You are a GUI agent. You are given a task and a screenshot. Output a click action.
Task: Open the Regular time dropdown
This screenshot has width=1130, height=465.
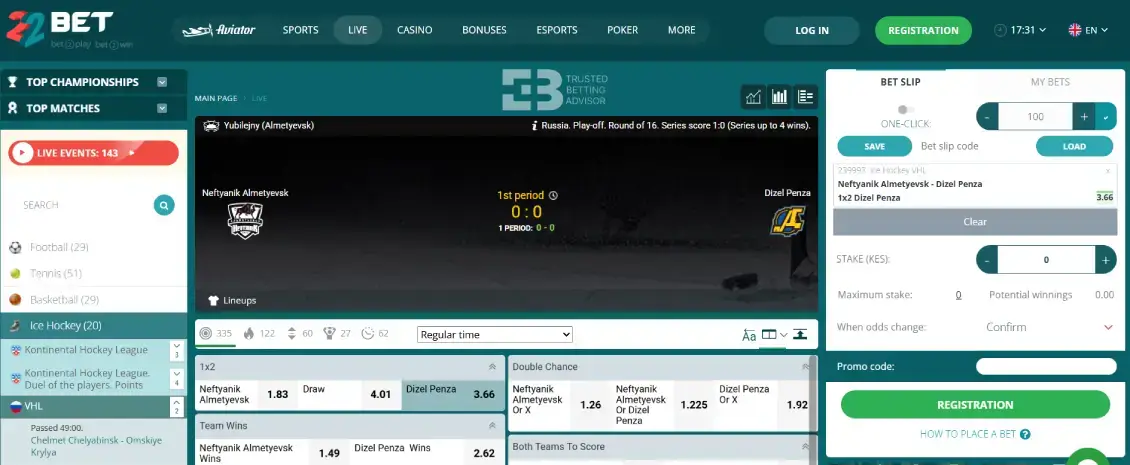pos(494,335)
